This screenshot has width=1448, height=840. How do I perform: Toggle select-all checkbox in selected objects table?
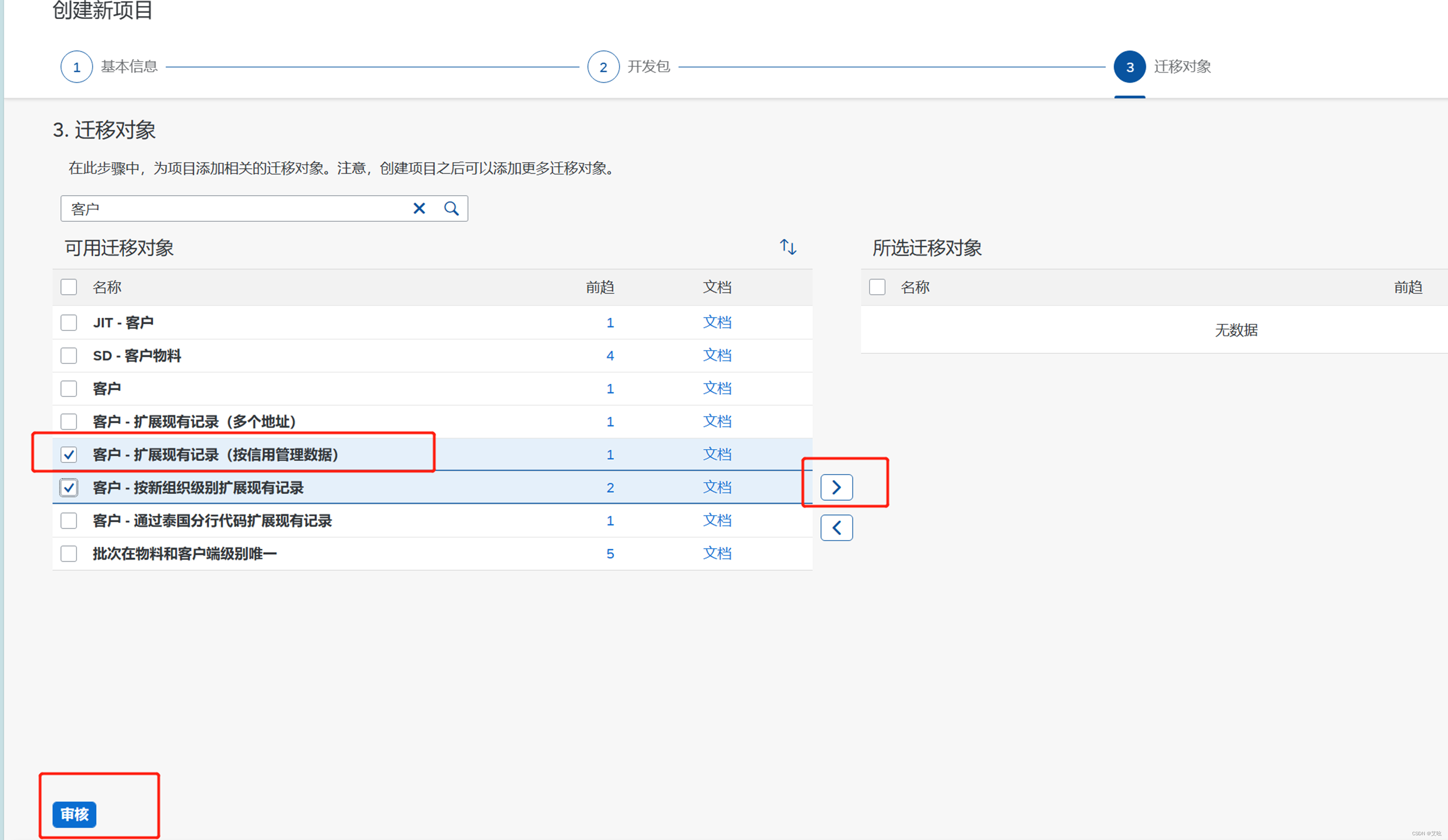877,287
